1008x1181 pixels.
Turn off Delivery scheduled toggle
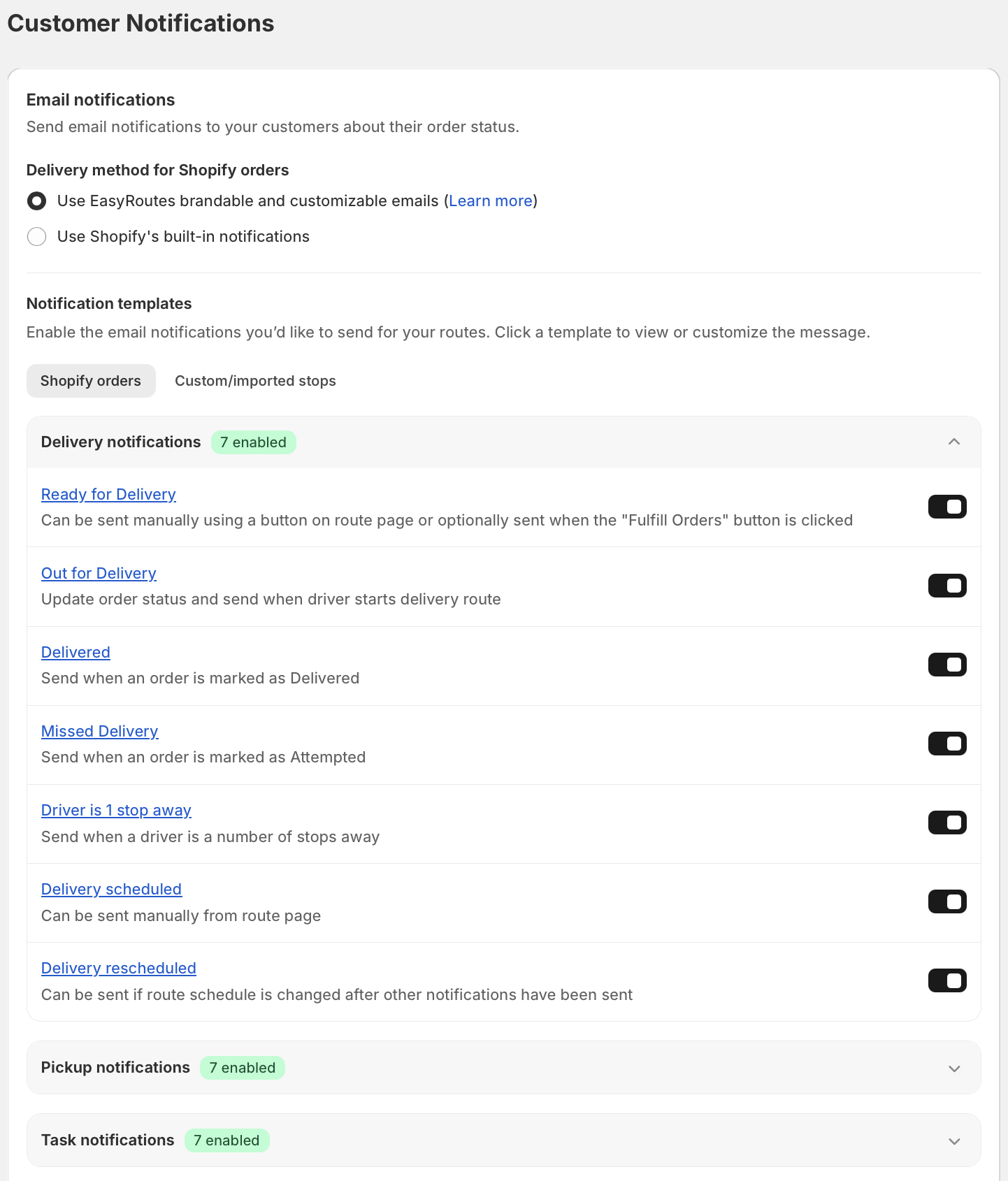tap(947, 901)
